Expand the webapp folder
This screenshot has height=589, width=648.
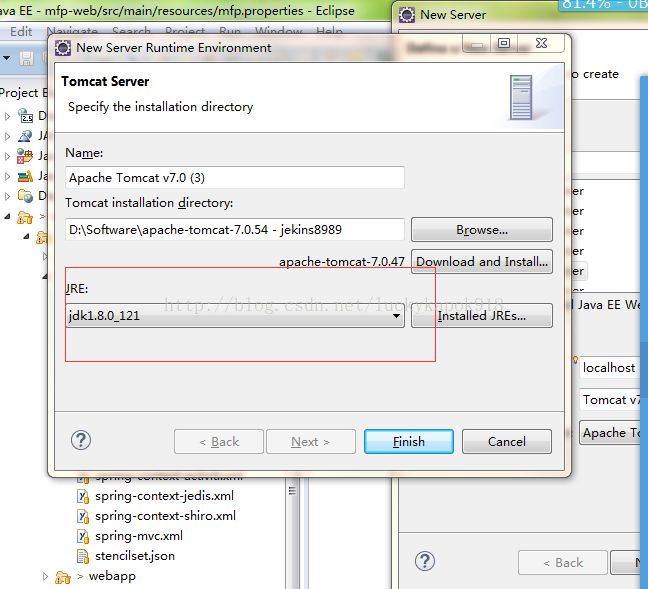tap(45, 576)
